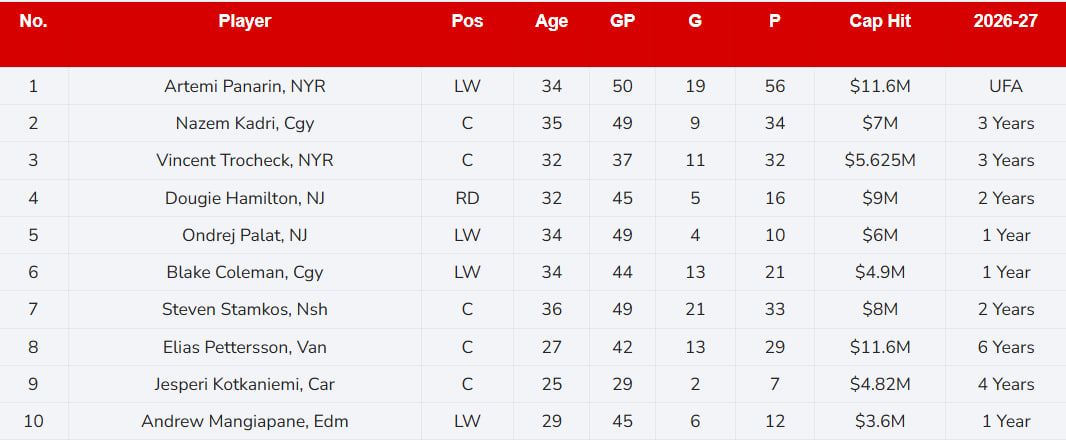Click the GP column header
The width and height of the screenshot is (1066, 440).
point(622,21)
